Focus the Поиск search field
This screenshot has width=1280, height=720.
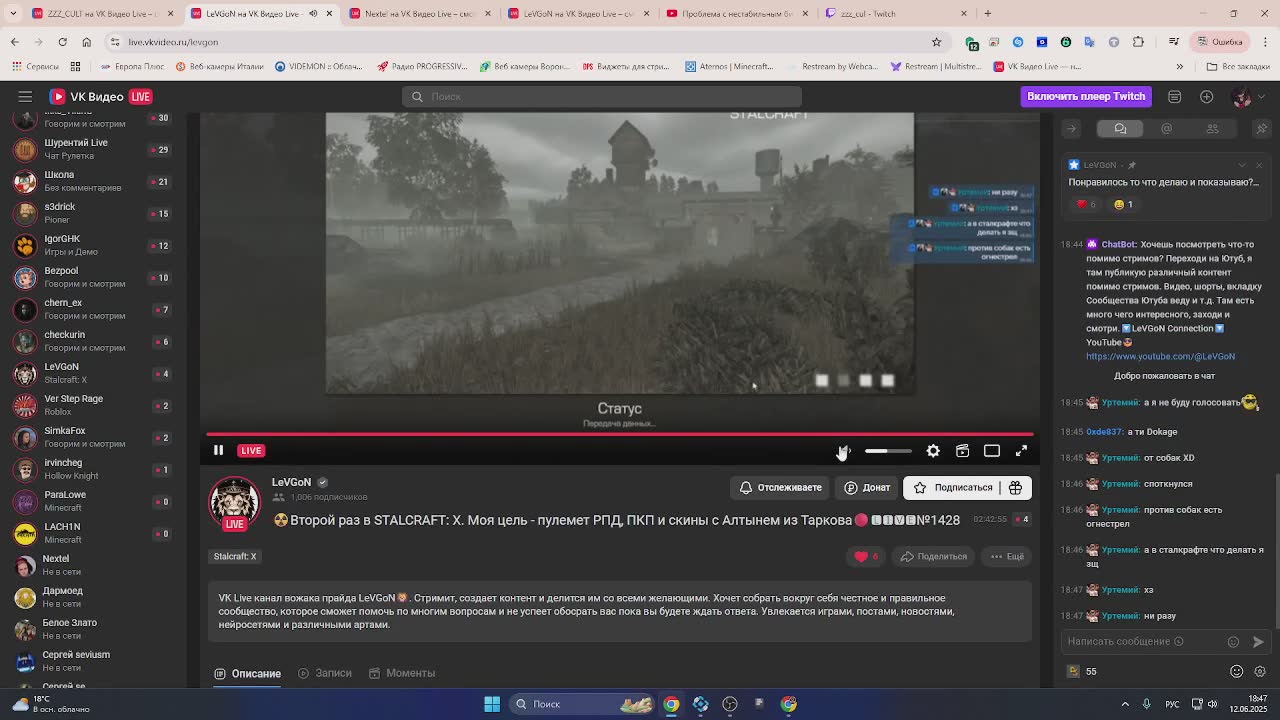[602, 96]
